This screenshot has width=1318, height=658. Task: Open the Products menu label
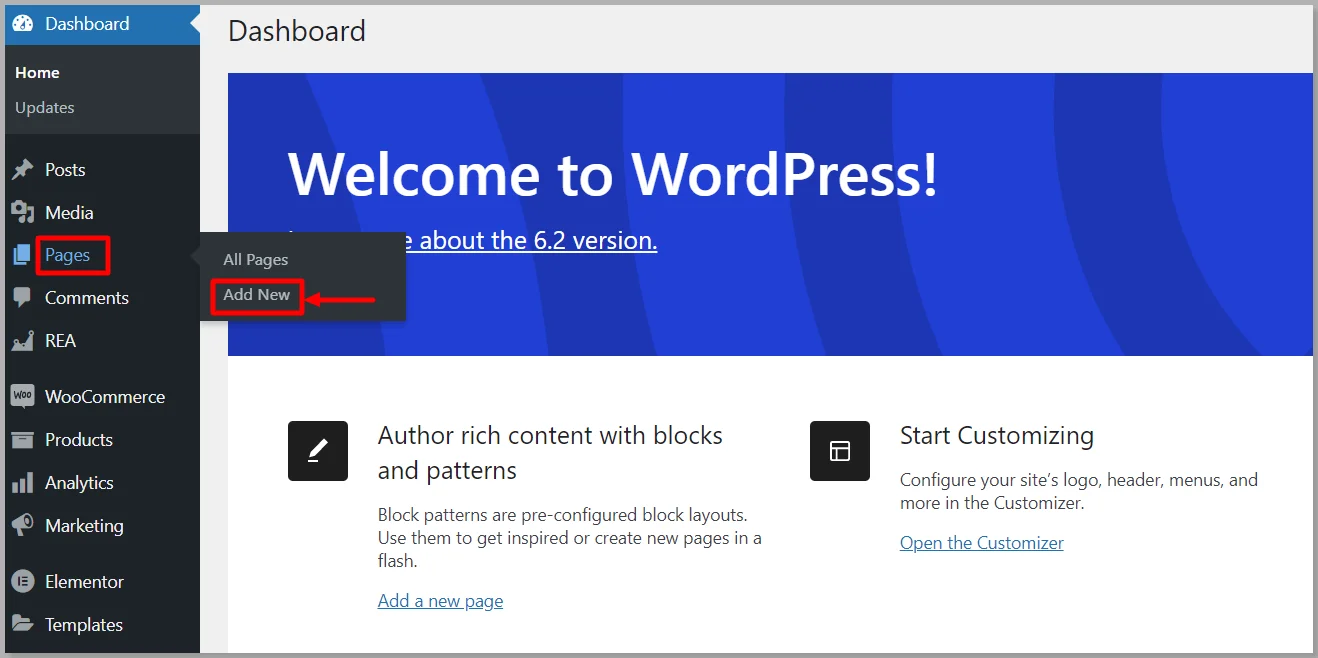[x=79, y=440]
